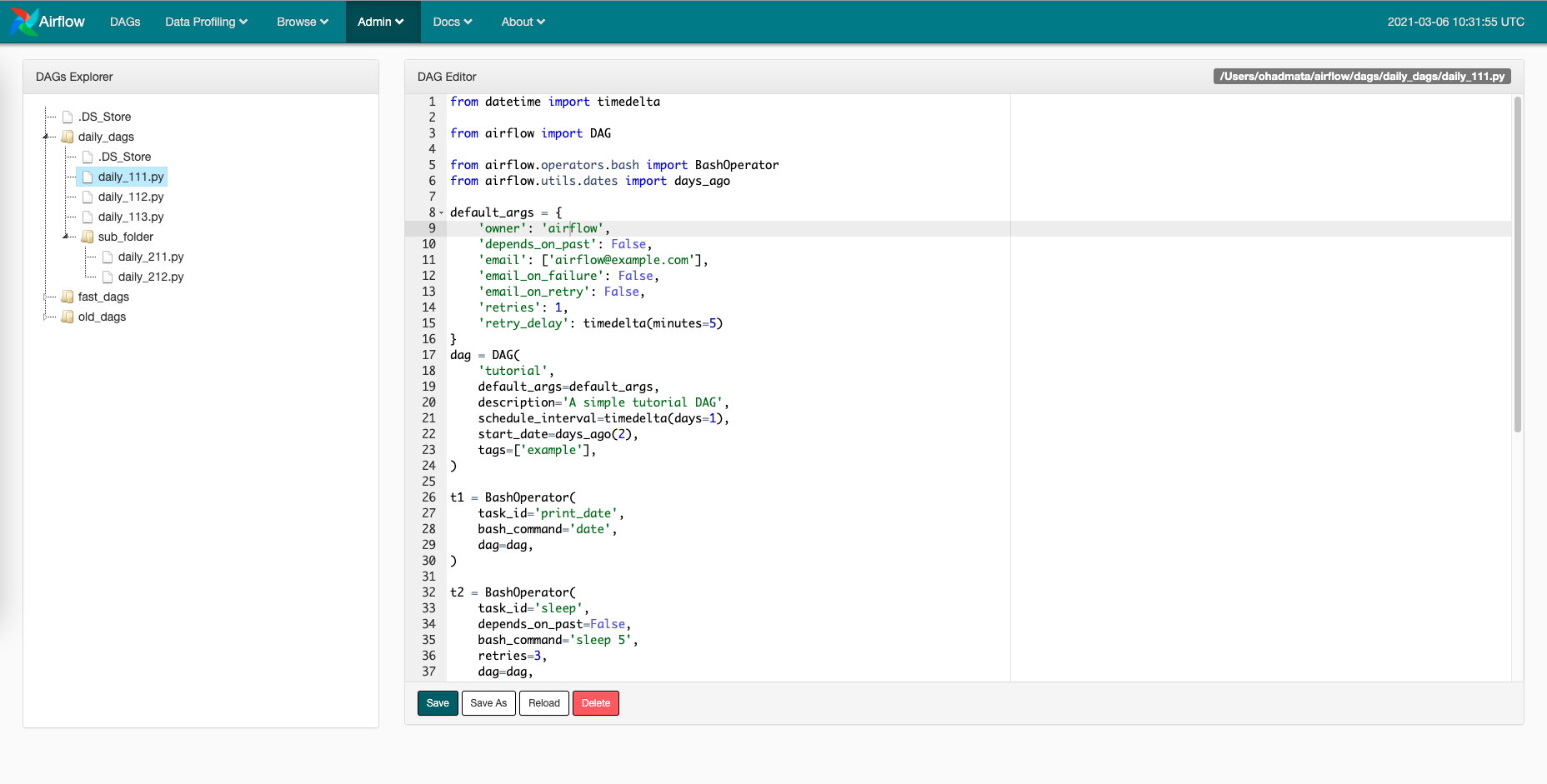Click the Save As button

click(x=488, y=703)
